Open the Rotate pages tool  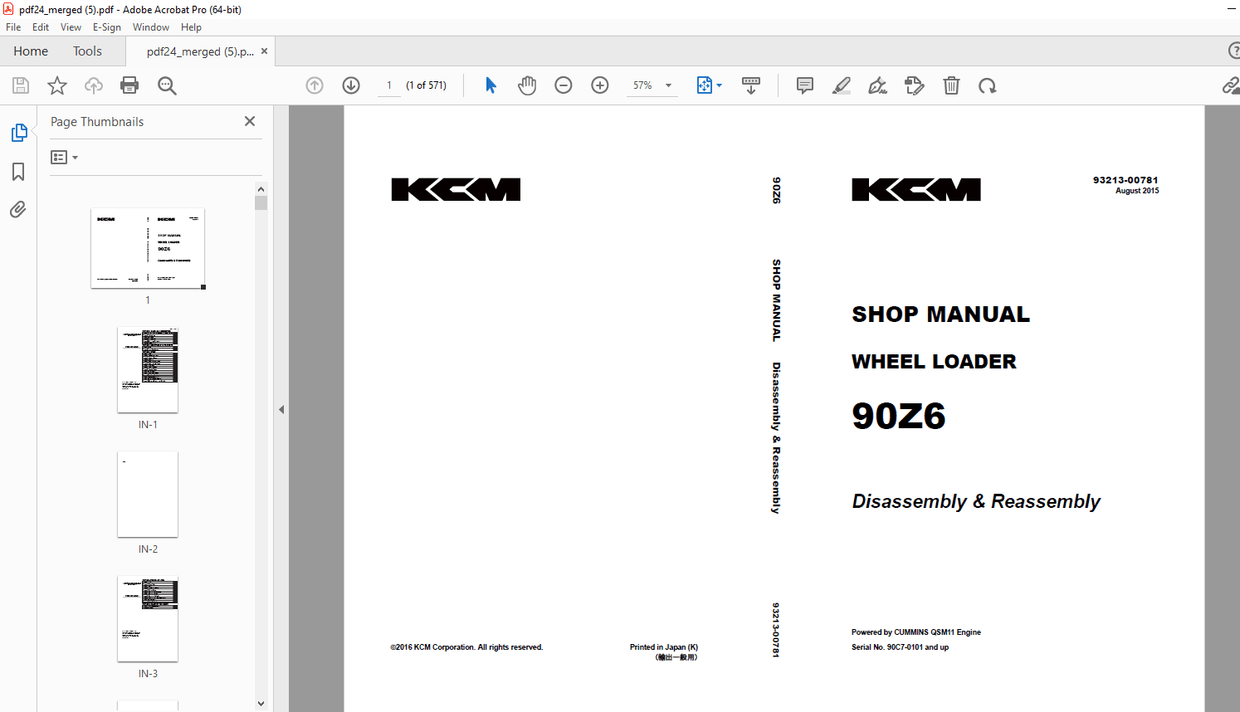[x=988, y=85]
